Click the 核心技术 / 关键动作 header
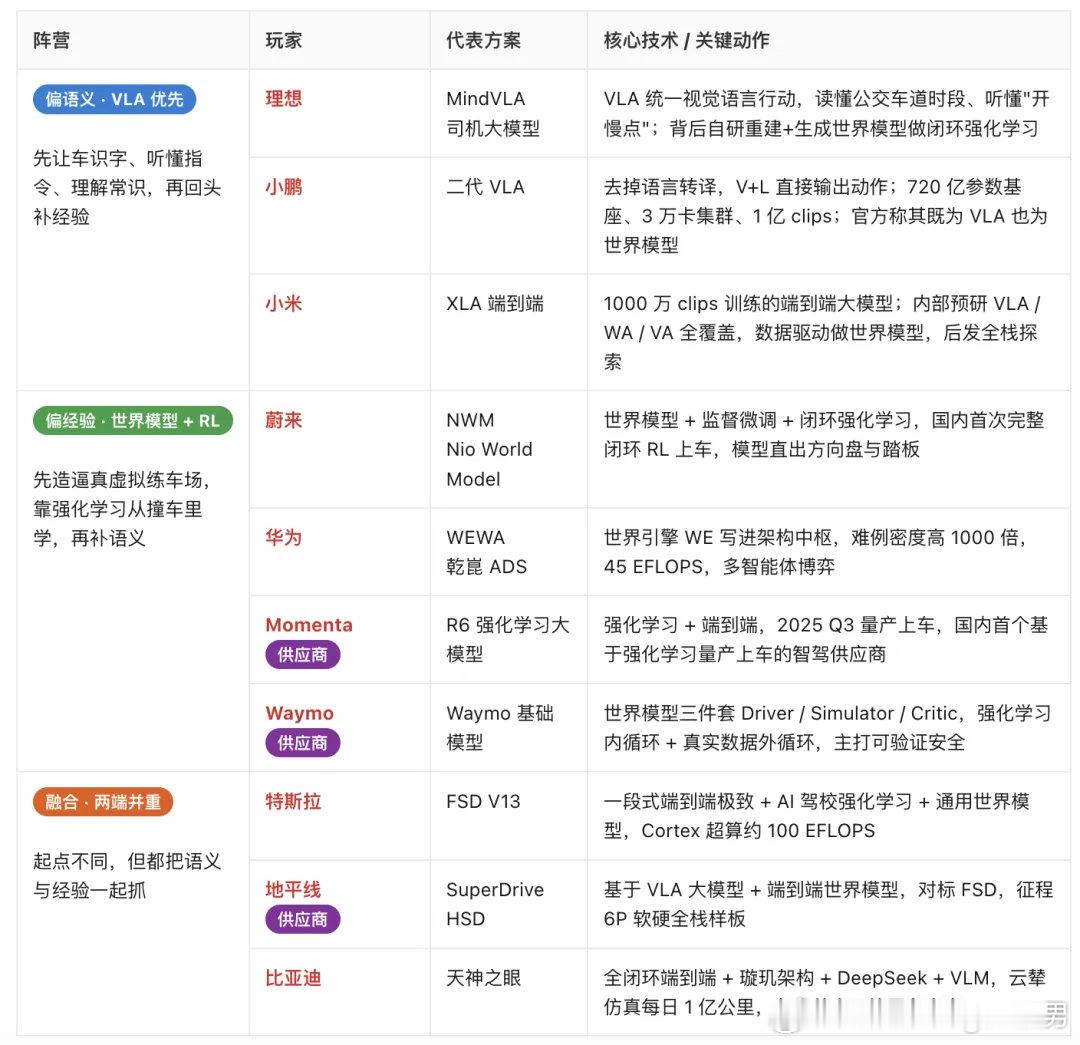Image resolution: width=1080 pixels, height=1045 pixels. tap(686, 41)
